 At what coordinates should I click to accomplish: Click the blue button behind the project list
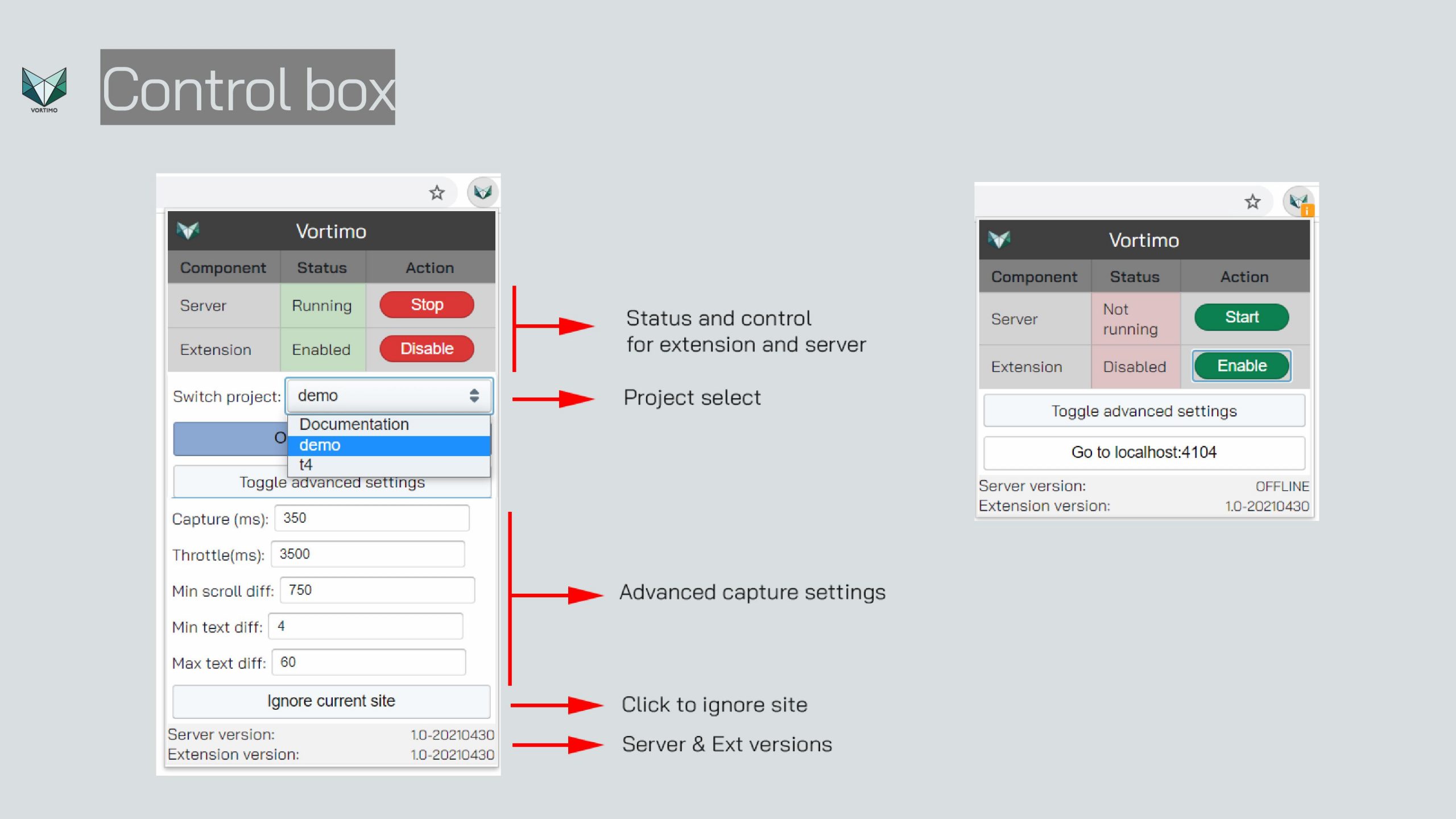point(230,439)
